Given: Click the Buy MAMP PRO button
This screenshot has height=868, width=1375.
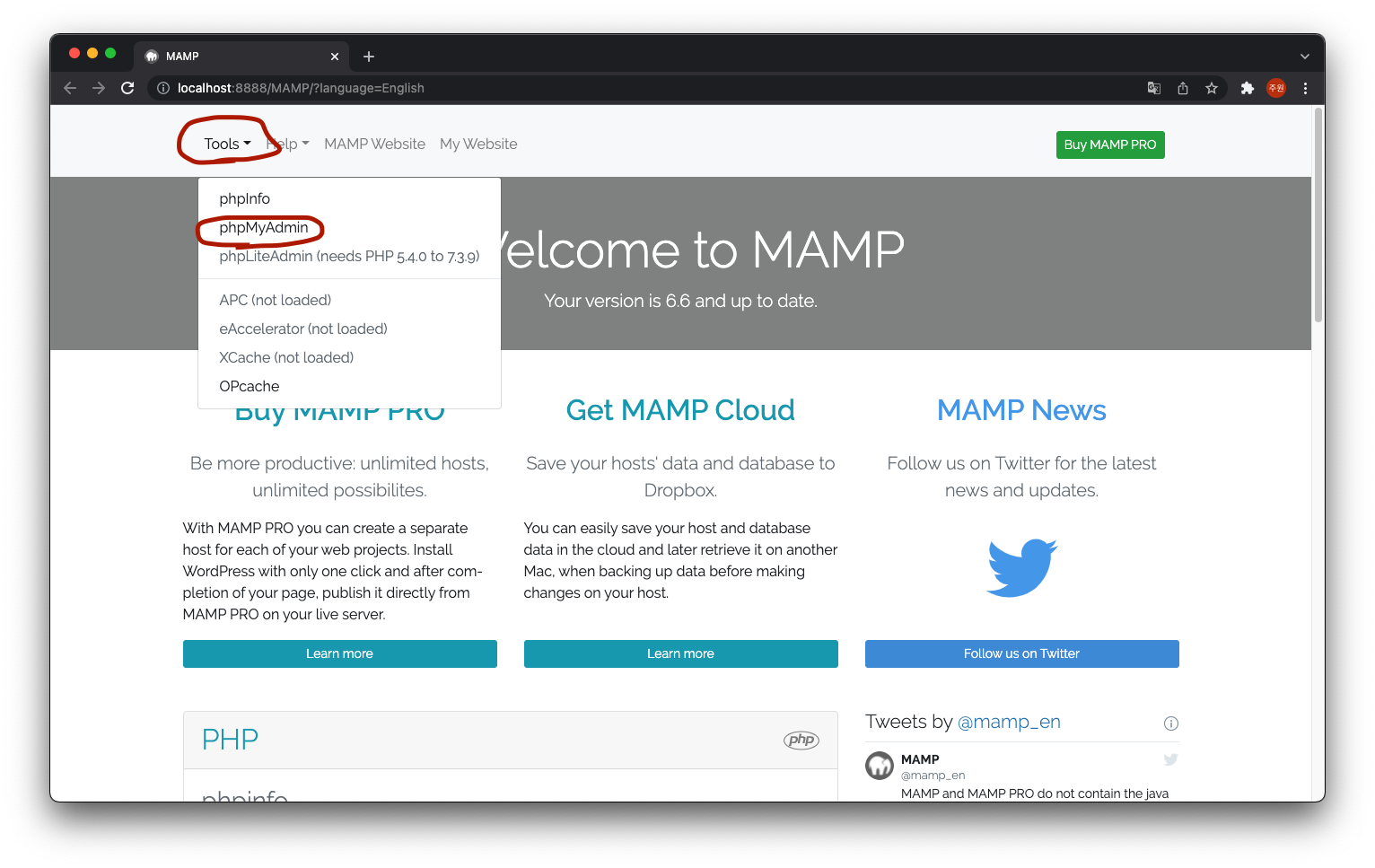Looking at the screenshot, I should (x=1110, y=145).
